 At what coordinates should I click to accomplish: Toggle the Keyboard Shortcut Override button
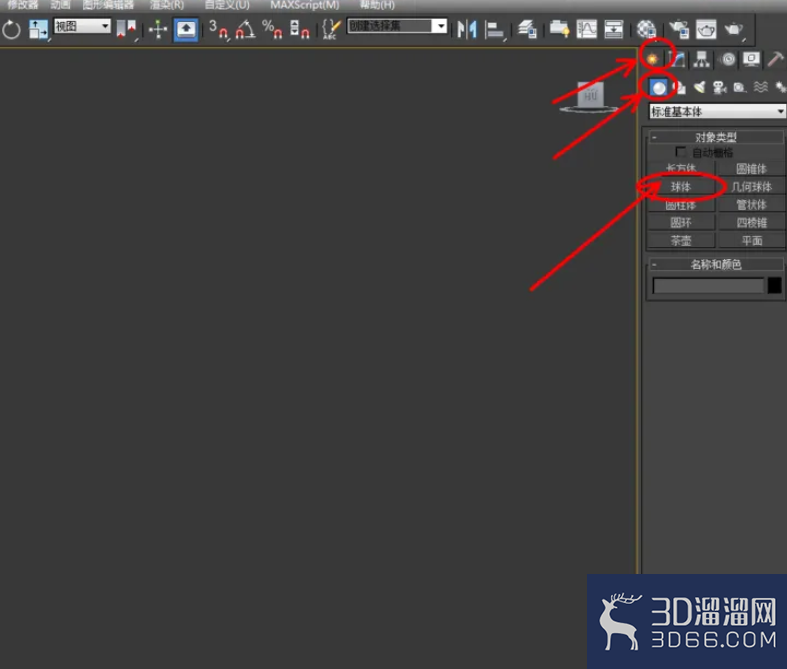pyautogui.click(x=186, y=30)
